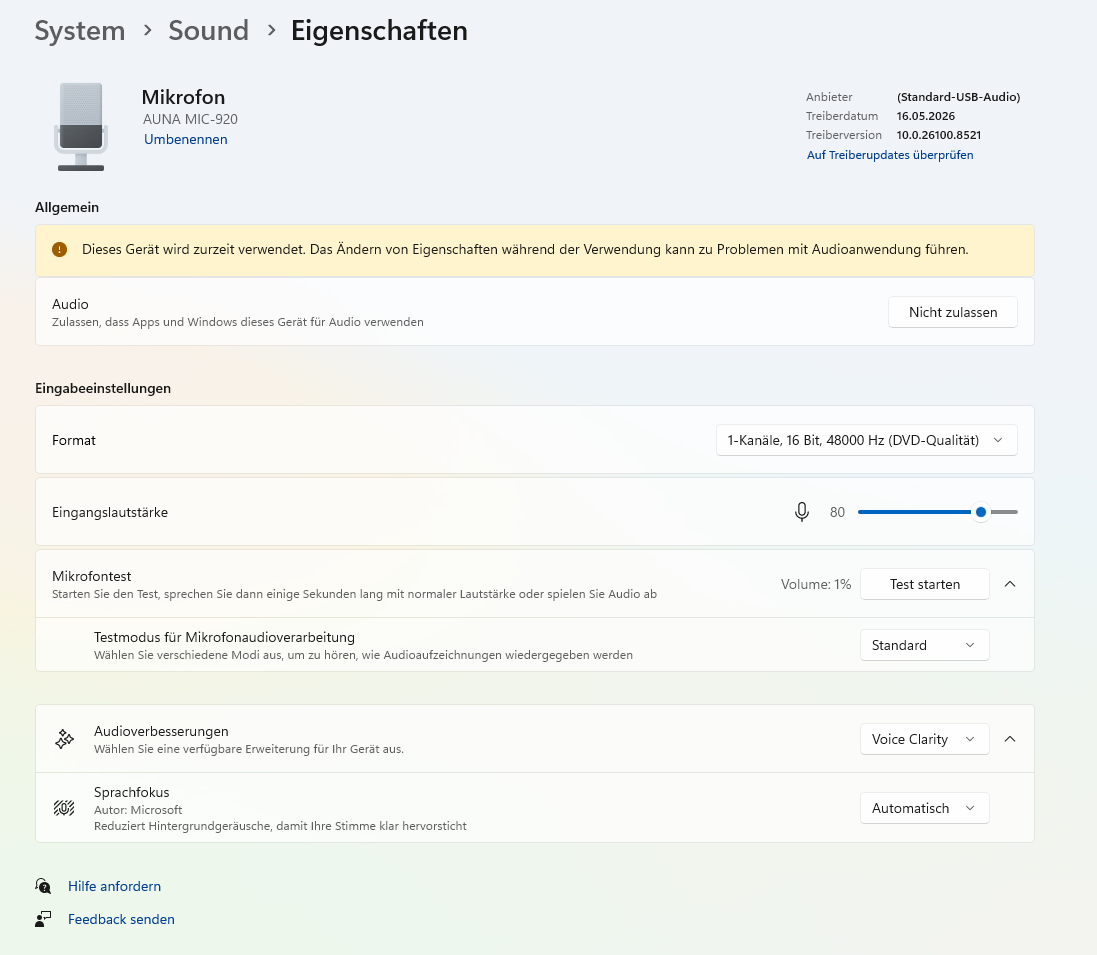Click the Testmodus für Mikrofonaudioverarbeitung label
This screenshot has width=1097, height=955.
(x=225, y=637)
